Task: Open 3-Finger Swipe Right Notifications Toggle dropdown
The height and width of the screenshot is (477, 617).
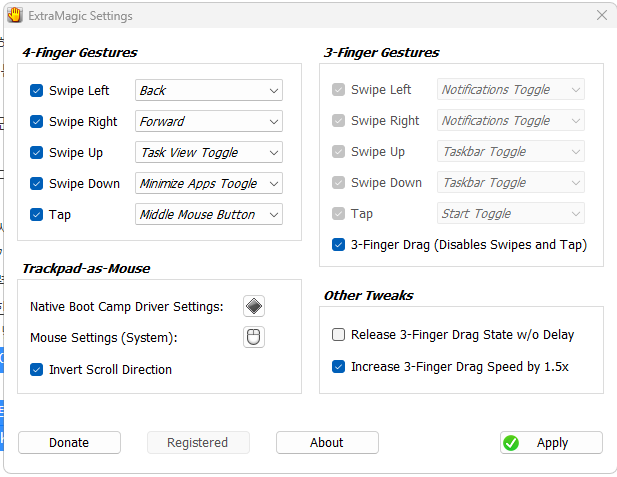Action: coord(511,120)
